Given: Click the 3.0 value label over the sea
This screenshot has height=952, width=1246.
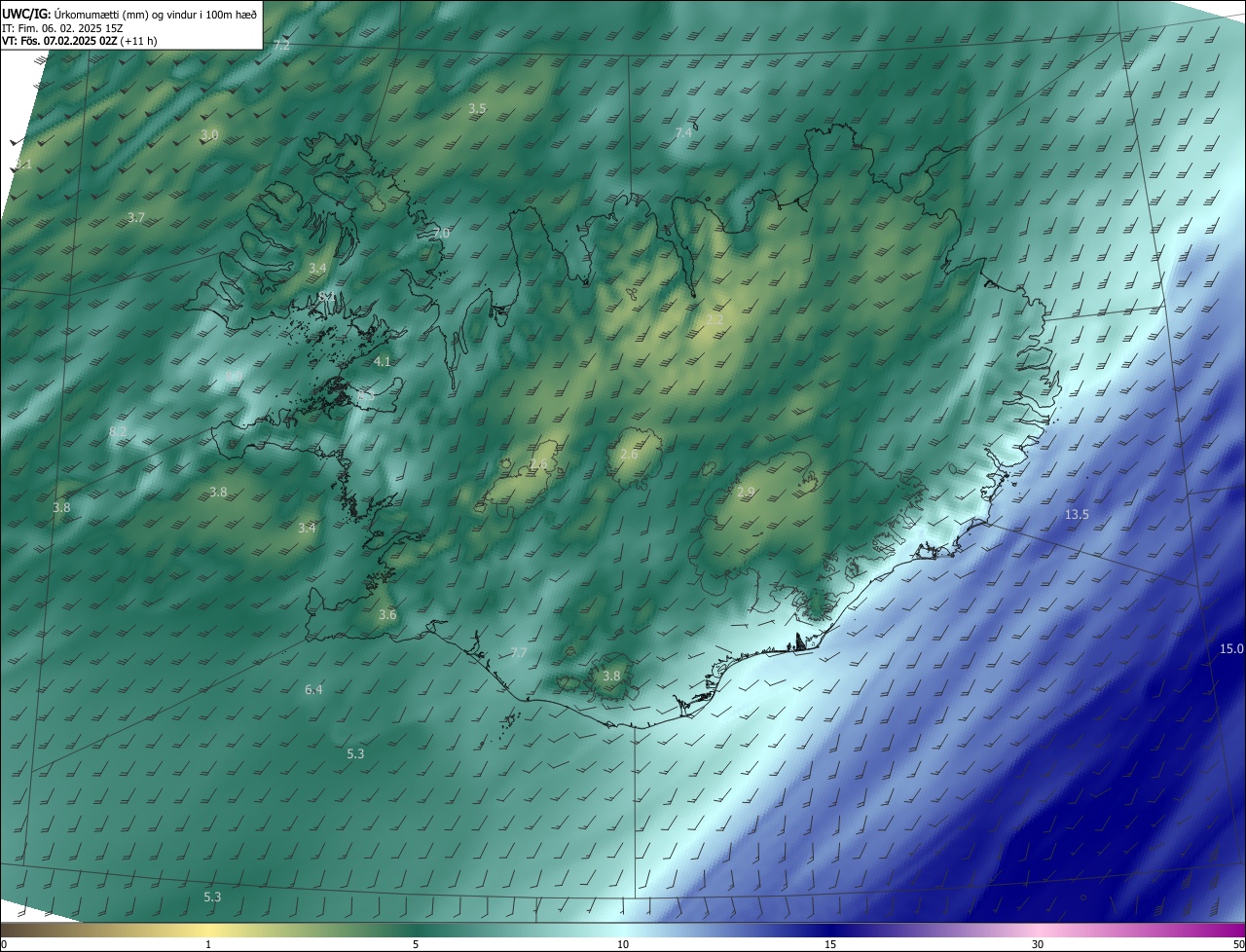Looking at the screenshot, I should tap(209, 134).
